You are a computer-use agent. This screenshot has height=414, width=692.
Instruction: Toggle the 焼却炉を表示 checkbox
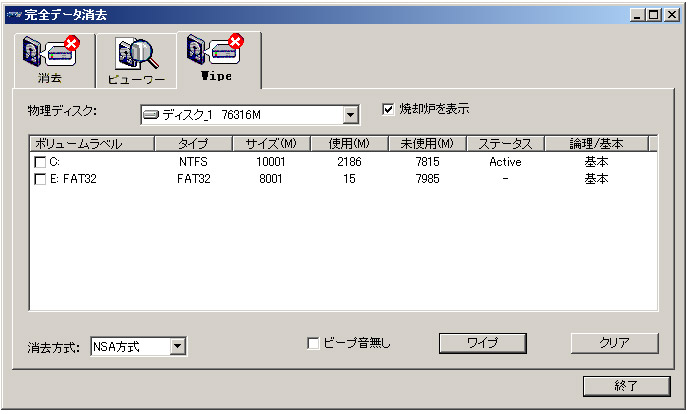(x=388, y=109)
